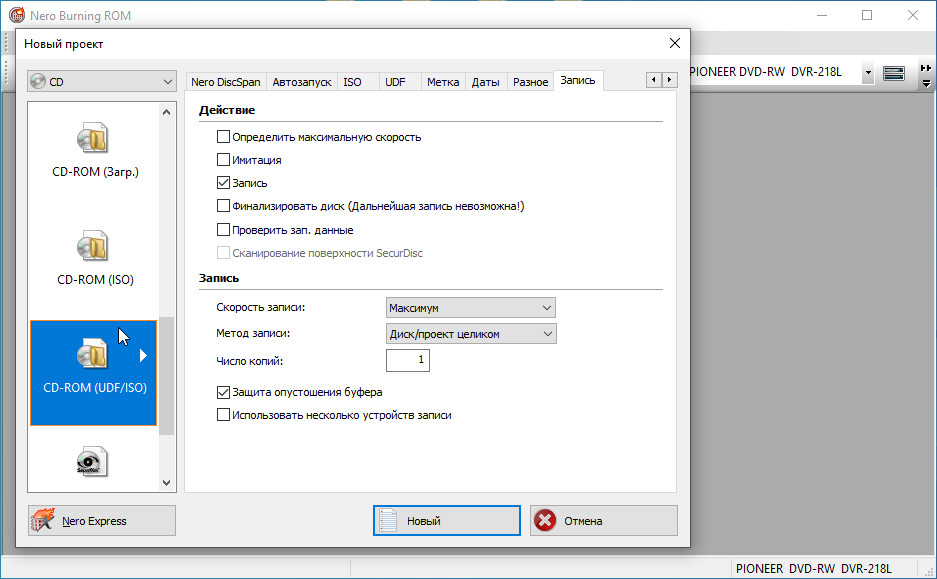Viewport: 937px width, 579px height.
Task: Select the CD-ROM (Загр.) project type
Action: pos(94,149)
